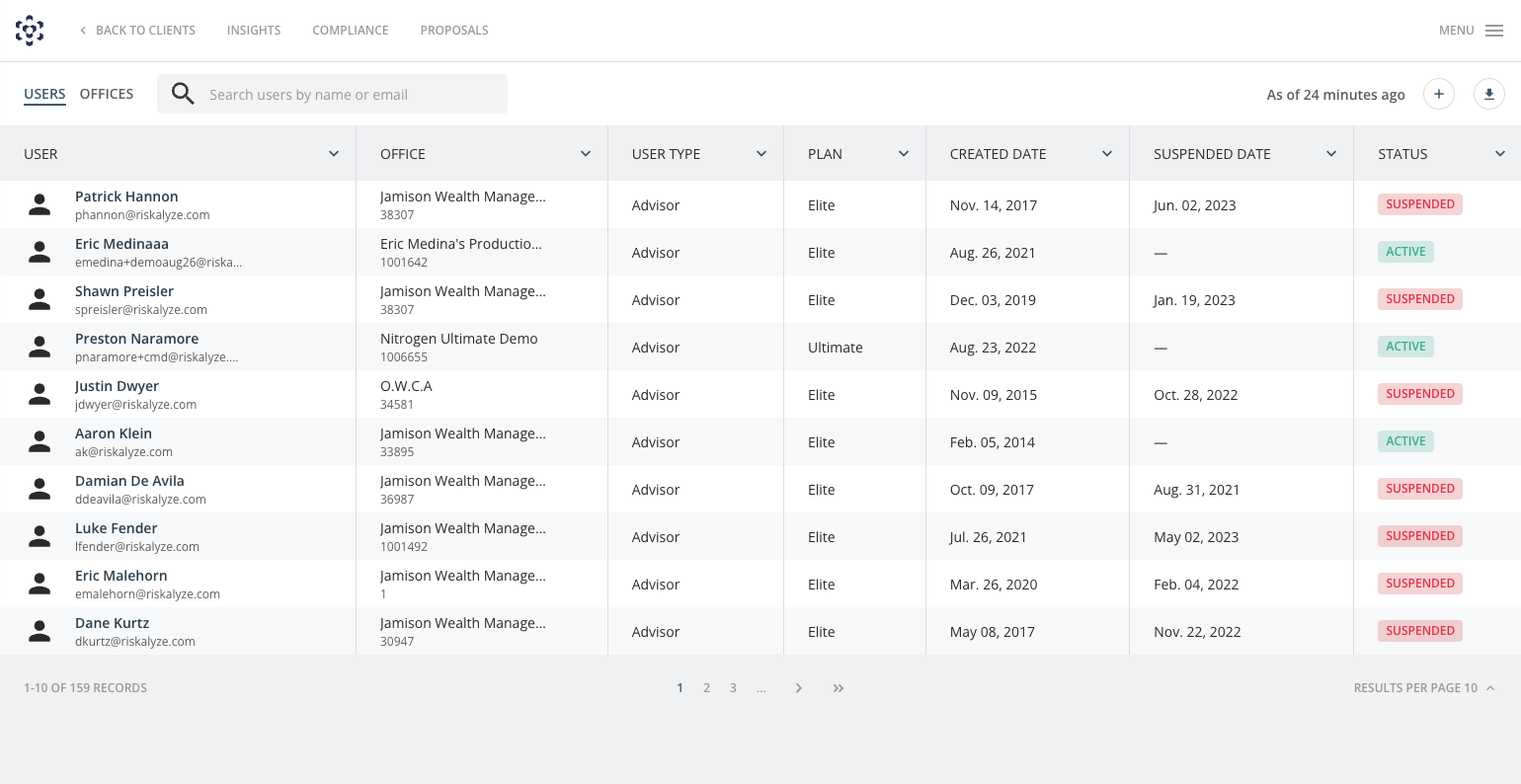Open the USER TYPE column dropdown
The height and width of the screenshot is (784, 1521).
(761, 154)
